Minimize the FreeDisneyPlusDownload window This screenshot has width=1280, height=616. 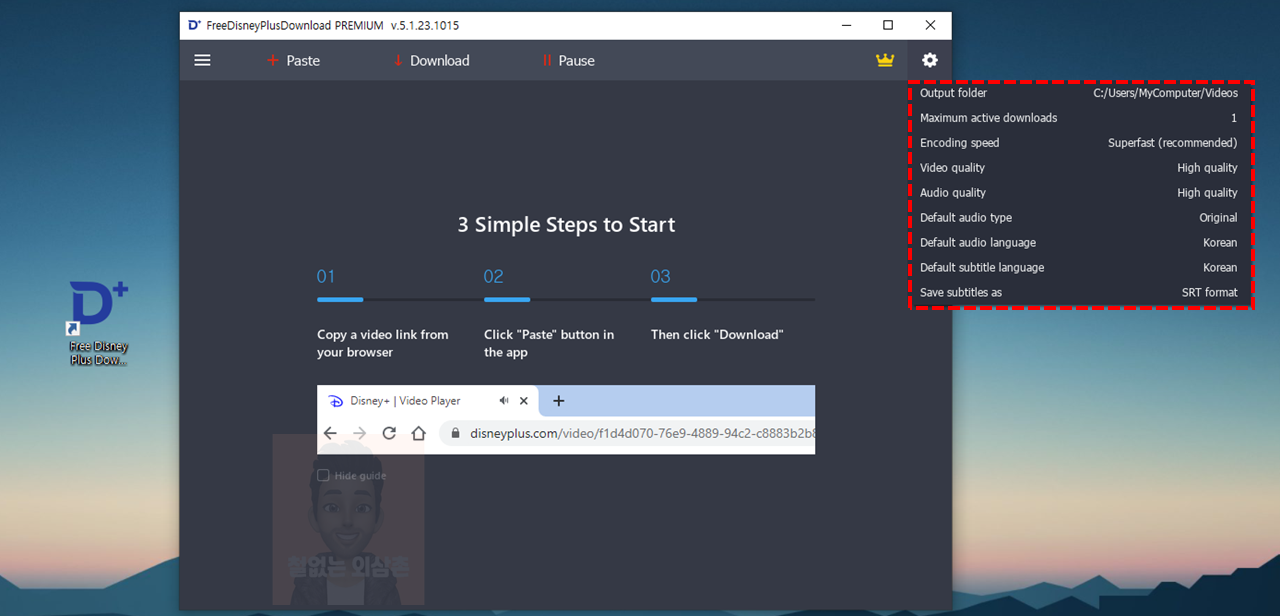[846, 25]
